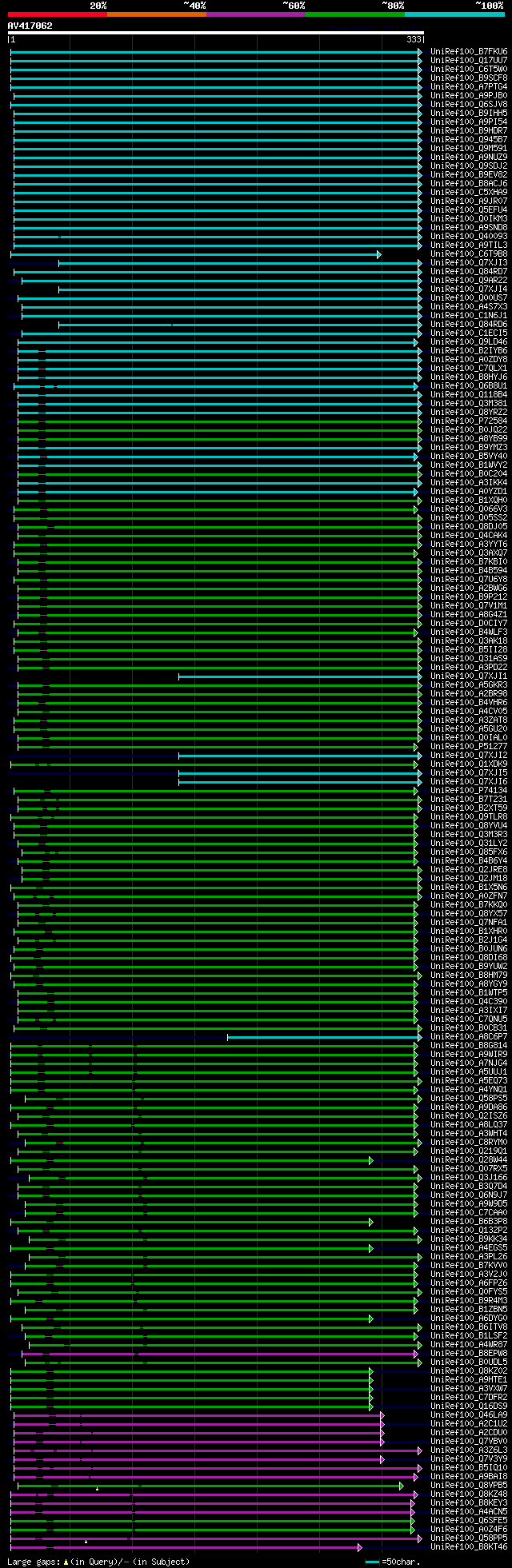Select the UniRef100_C6T9B8 label
Screen dimensions: 512x1568
(469, 253)
